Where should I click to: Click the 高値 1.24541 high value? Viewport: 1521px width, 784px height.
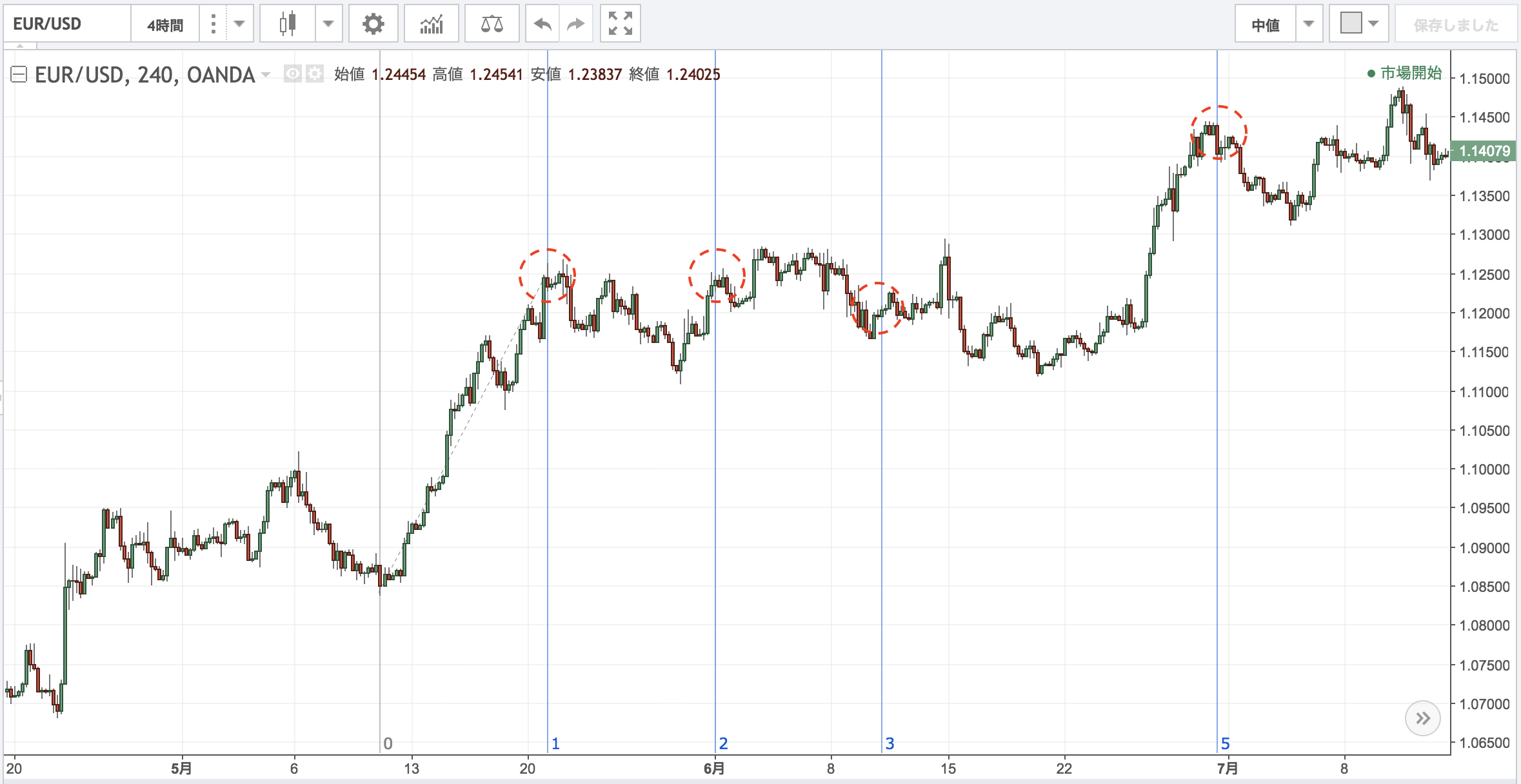477,75
